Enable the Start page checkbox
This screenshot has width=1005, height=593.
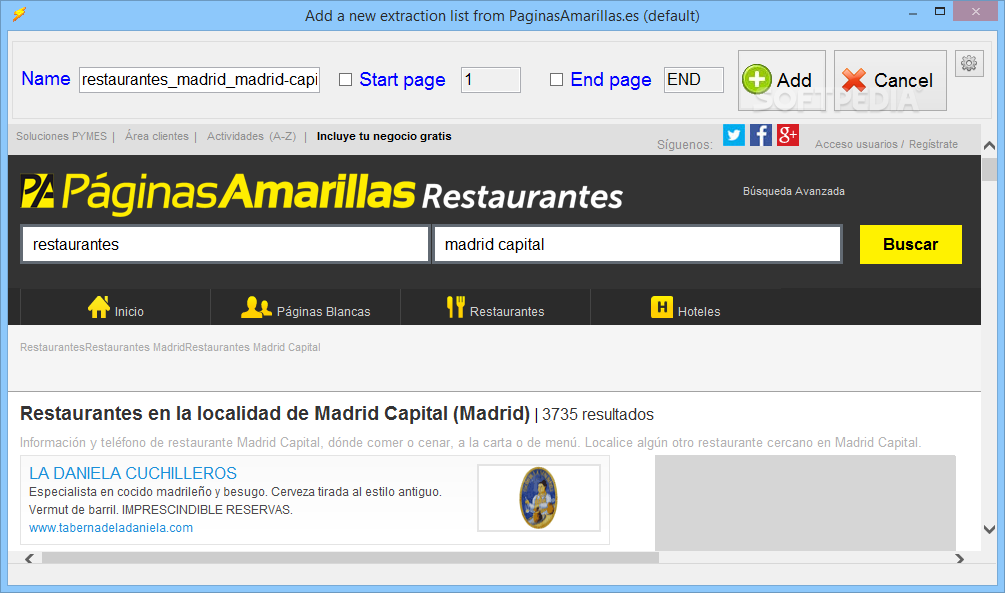point(345,79)
